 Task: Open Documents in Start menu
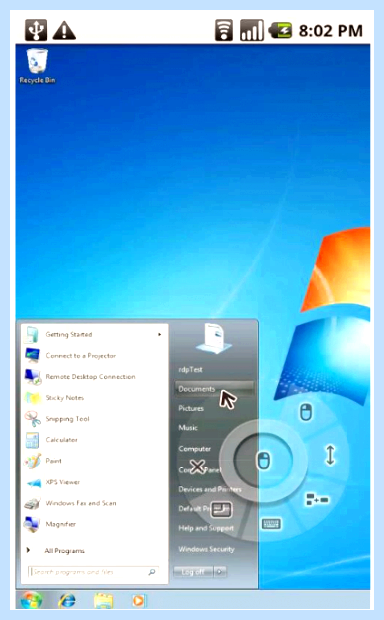click(214, 389)
